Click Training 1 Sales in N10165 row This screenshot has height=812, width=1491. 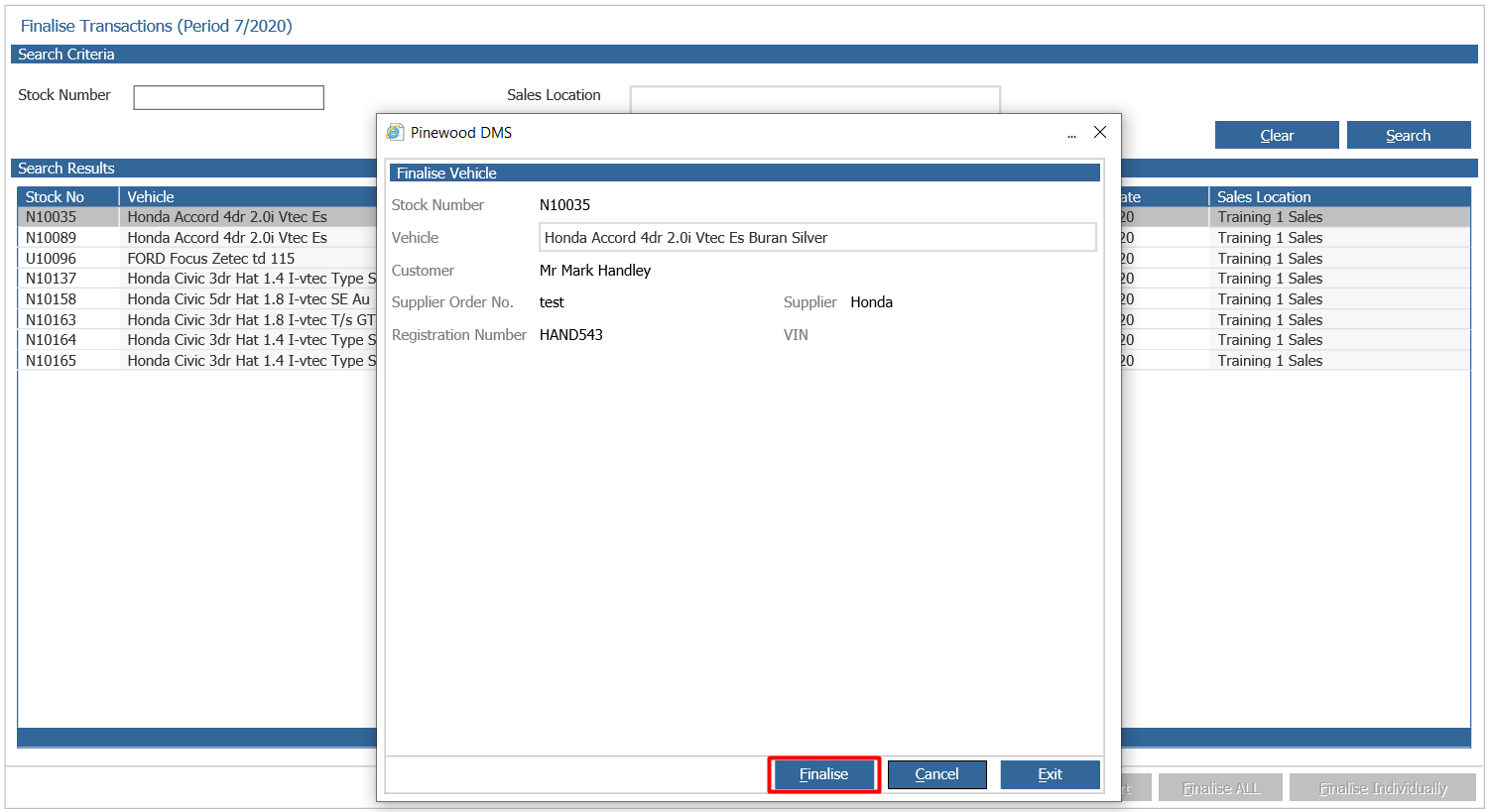point(1270,361)
